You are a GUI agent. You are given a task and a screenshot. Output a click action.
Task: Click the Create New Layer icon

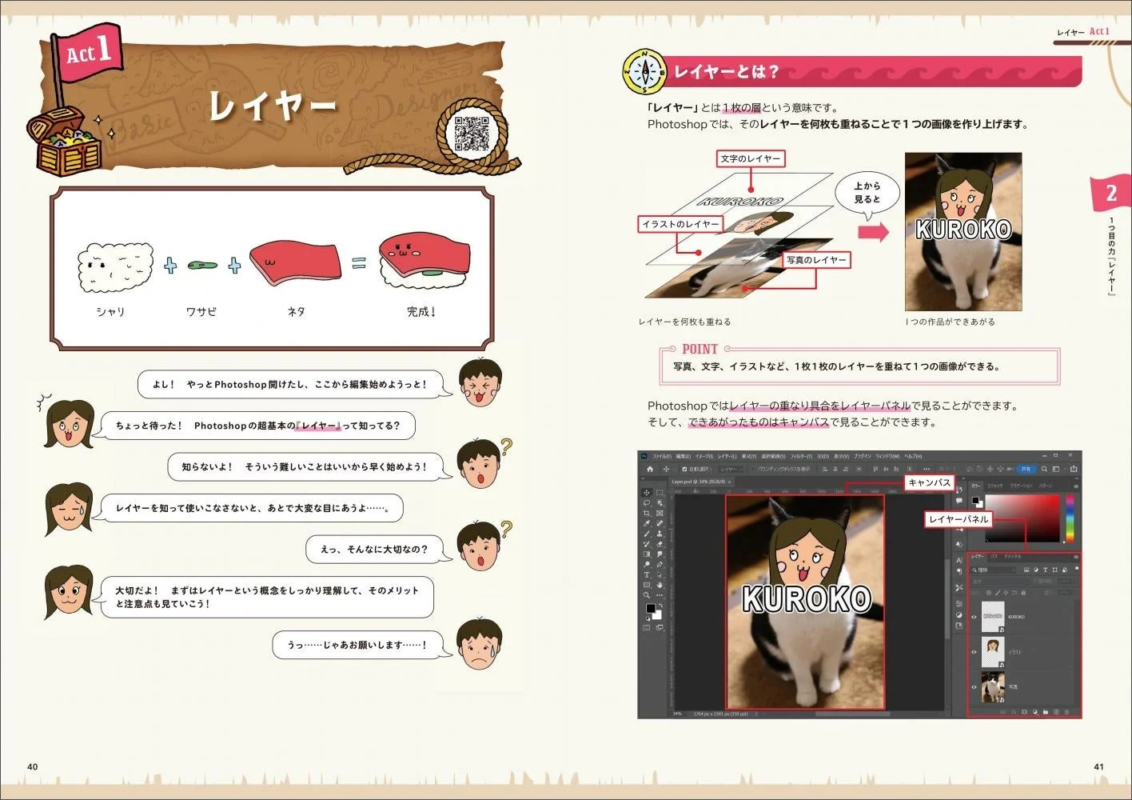coord(1055,710)
